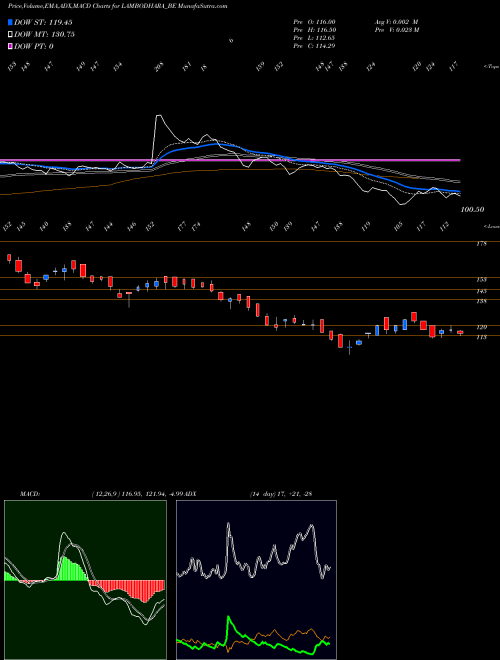The height and width of the screenshot is (660, 500).
Task: Click the magenta DOW PT legend swatch
Action: coord(10,46)
